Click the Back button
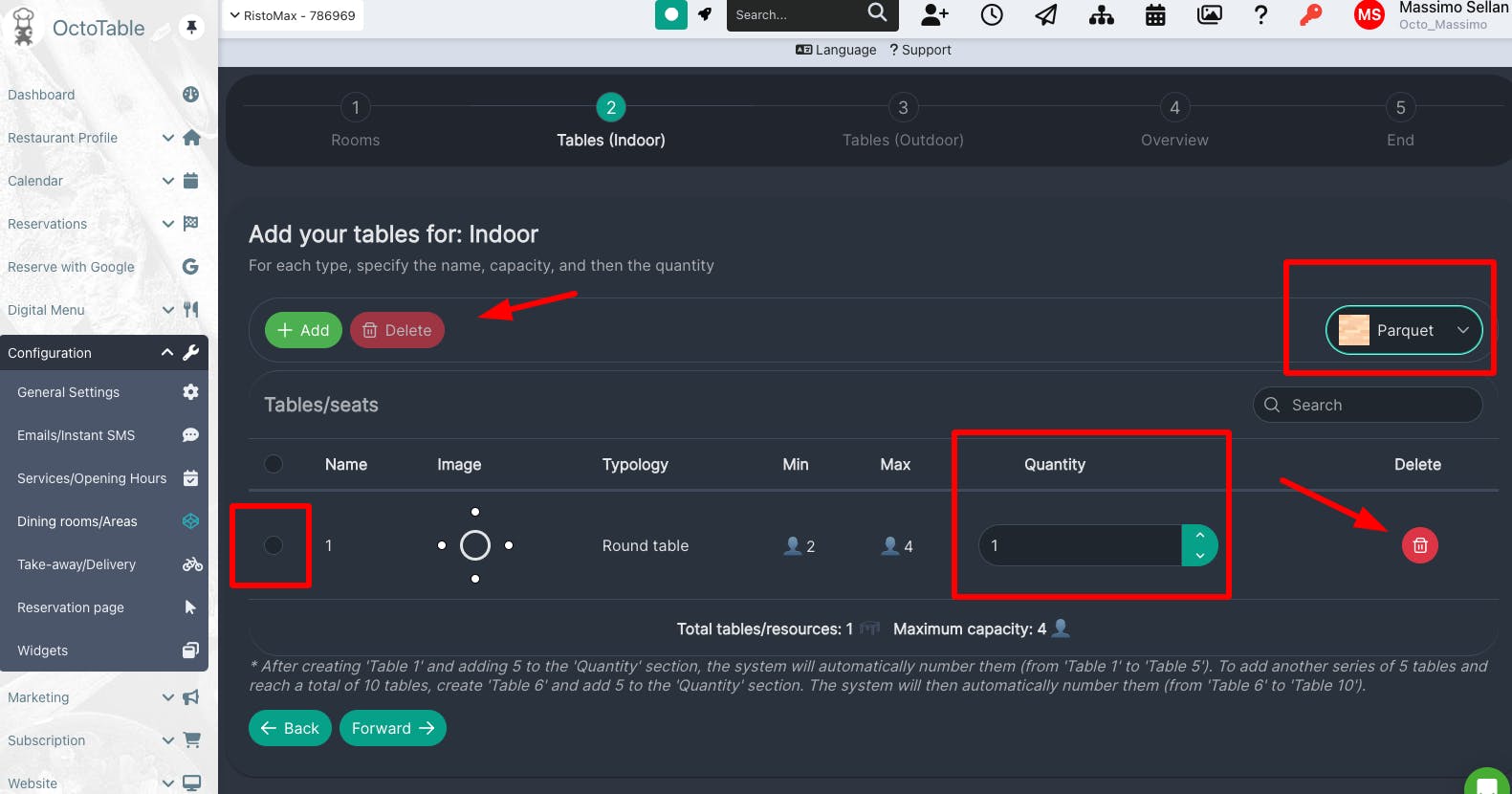The image size is (1512, 794). click(x=291, y=728)
